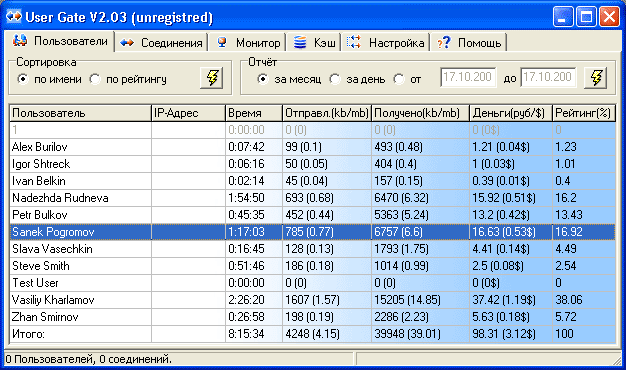
Task: Click the Деньги(руб/$) column header
Action: point(511,113)
